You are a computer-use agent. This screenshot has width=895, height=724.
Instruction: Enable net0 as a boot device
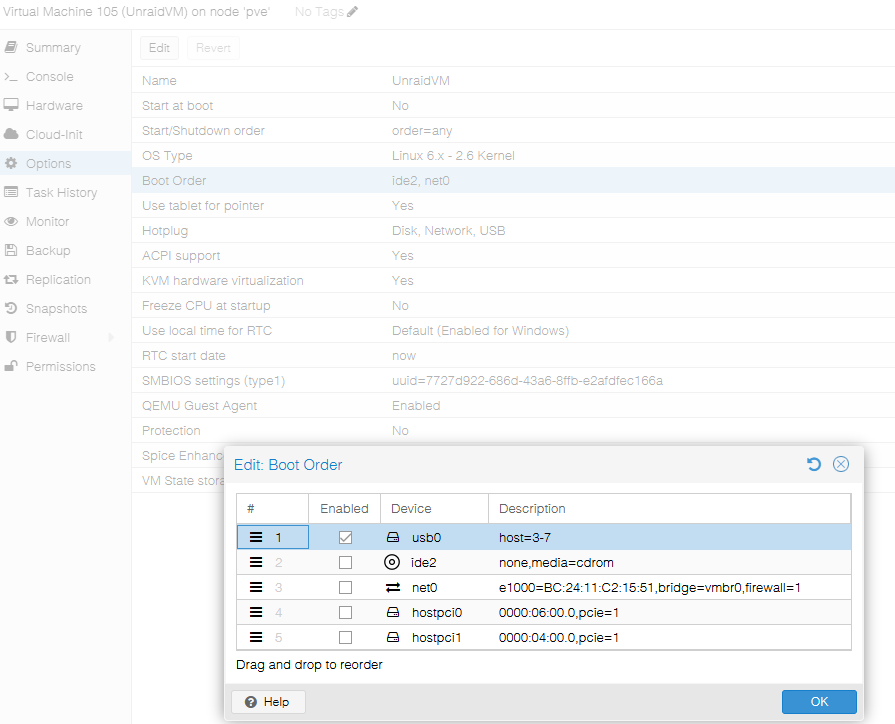click(x=345, y=588)
